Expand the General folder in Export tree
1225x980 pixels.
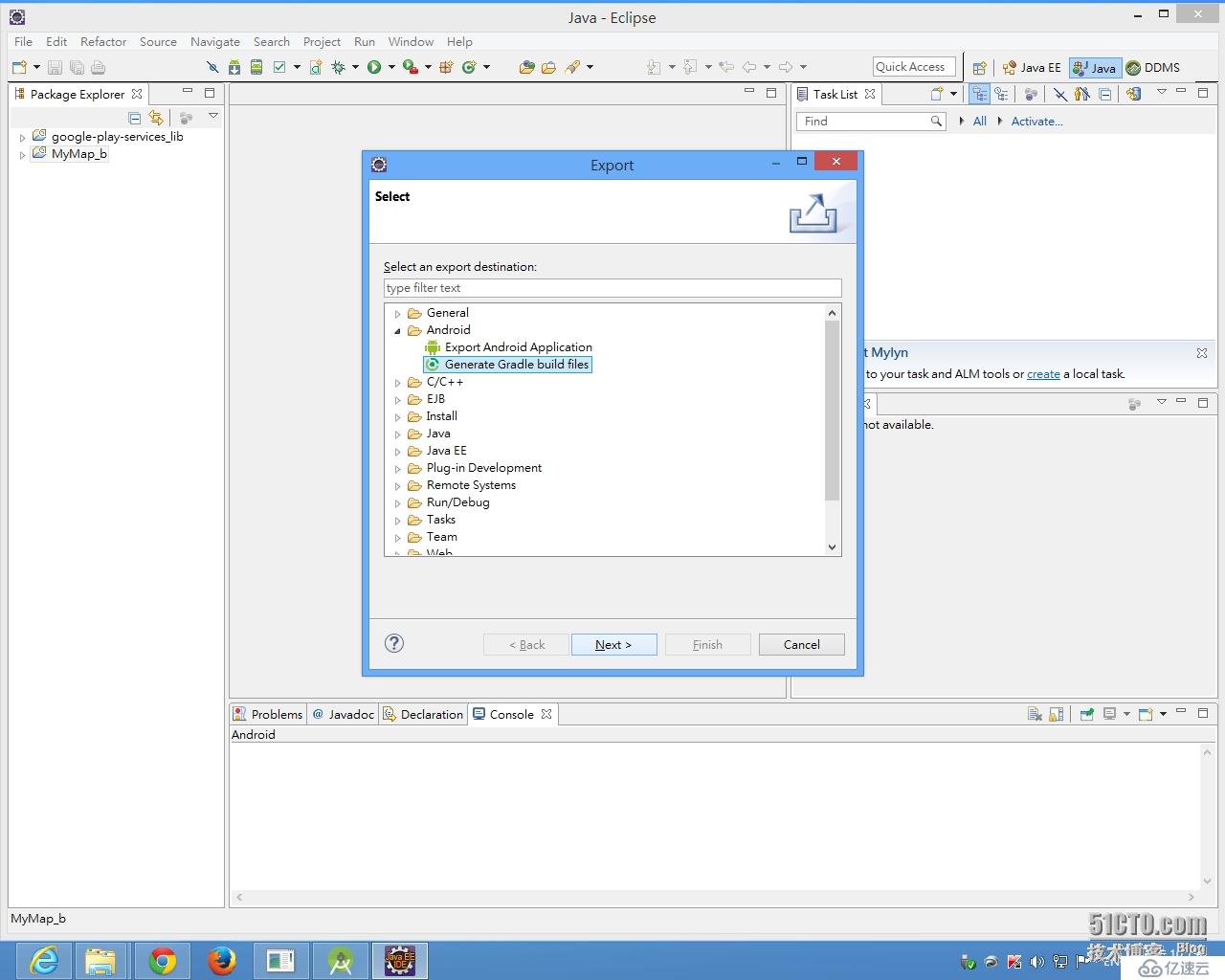click(x=398, y=314)
